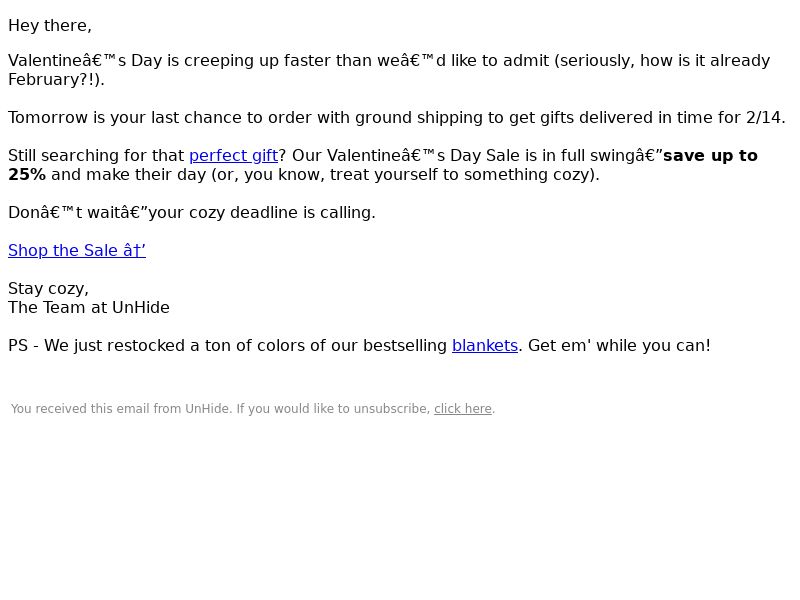Click the "2/14" delivery date text
Viewport: 800px width, 600px height.
click(764, 118)
